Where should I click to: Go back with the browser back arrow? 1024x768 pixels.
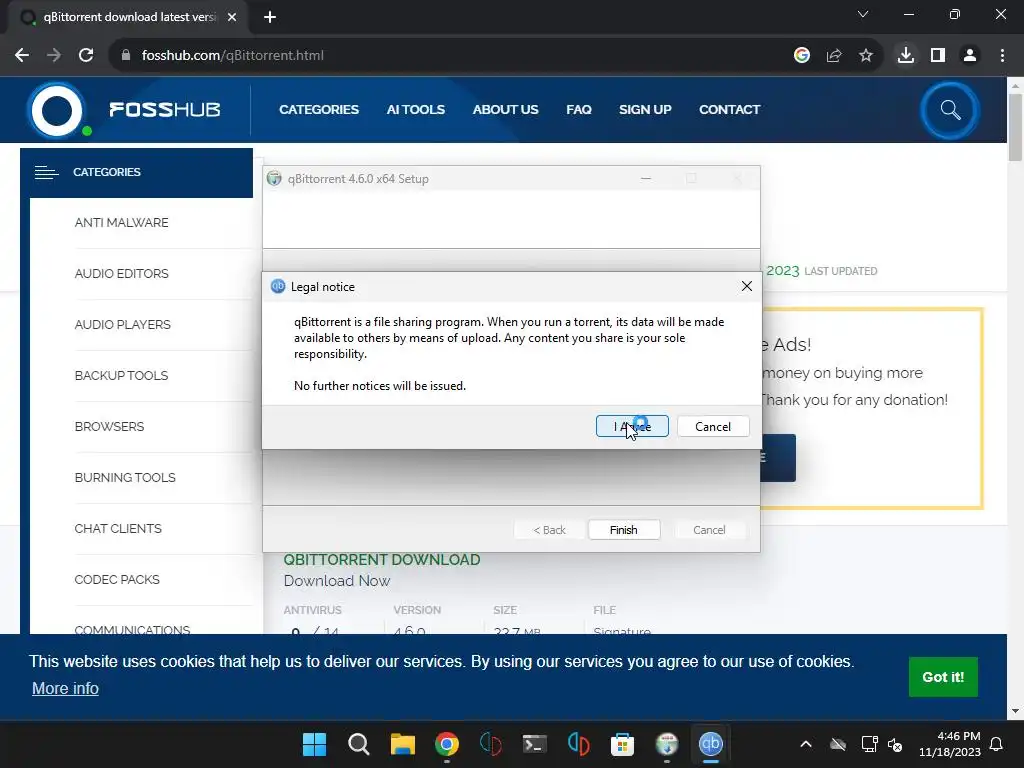pos(22,56)
